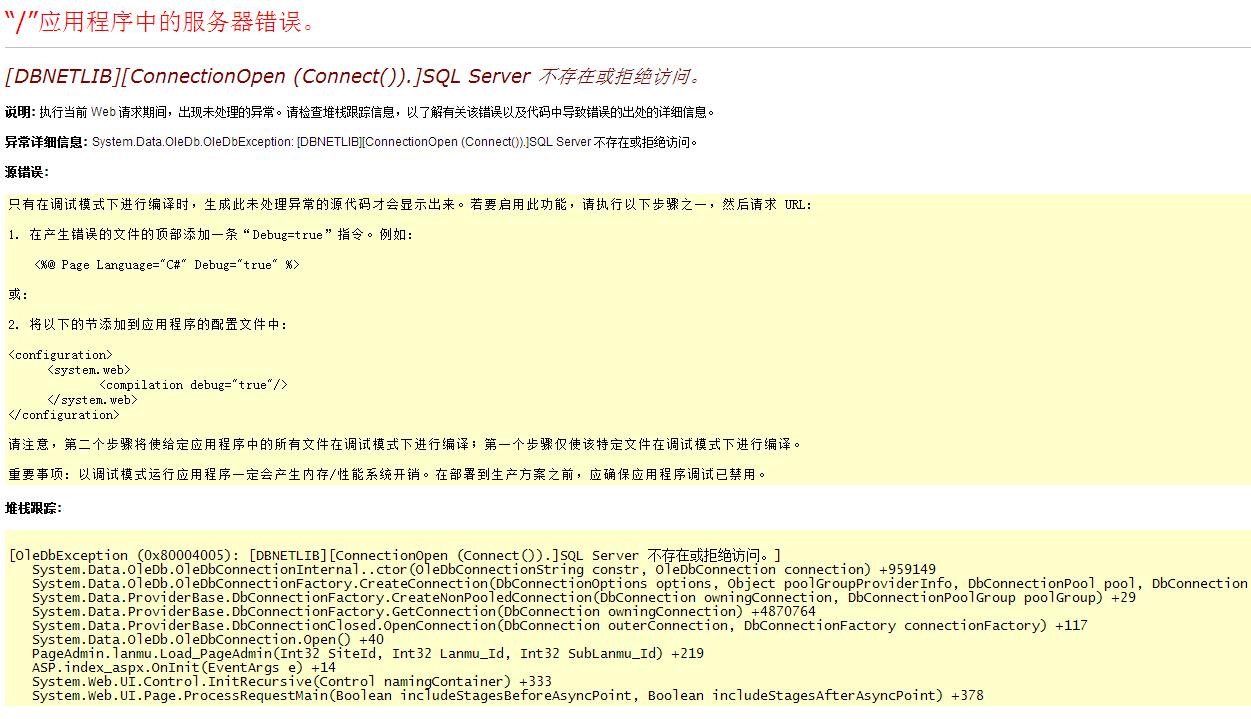The width and height of the screenshot is (1251, 719).
Task: Click the compilation debug="true" line
Action: [193, 384]
